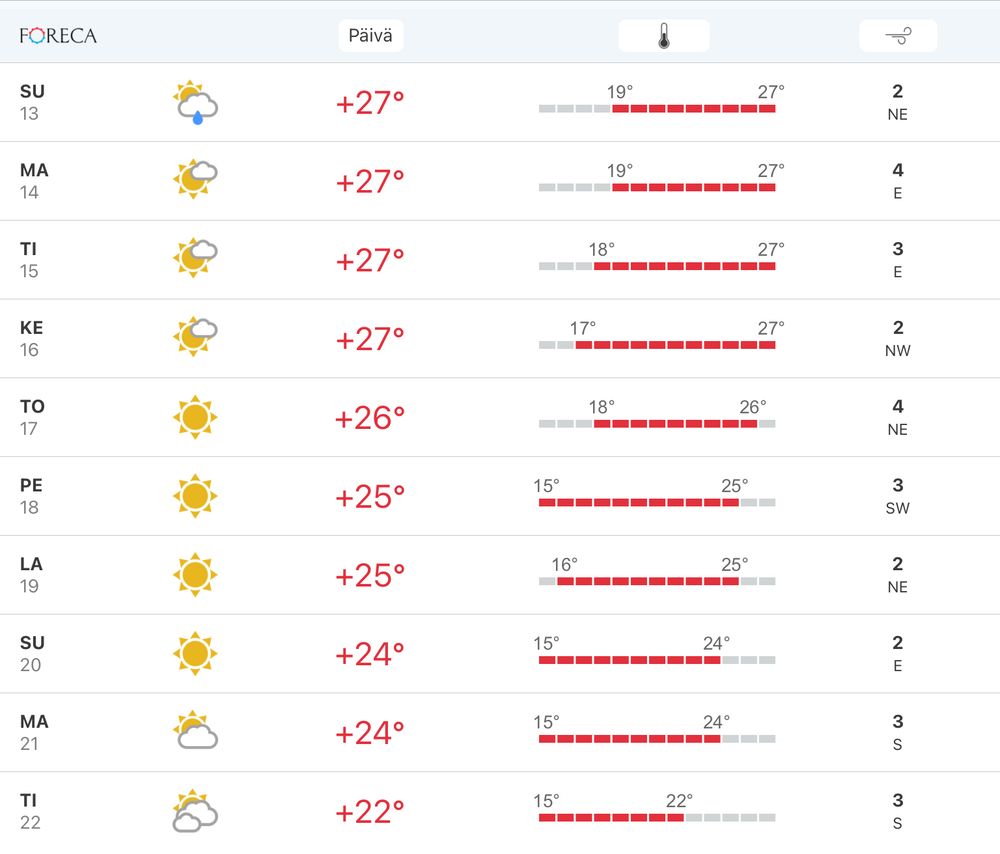Select the thermometer temperature column button

664,36
